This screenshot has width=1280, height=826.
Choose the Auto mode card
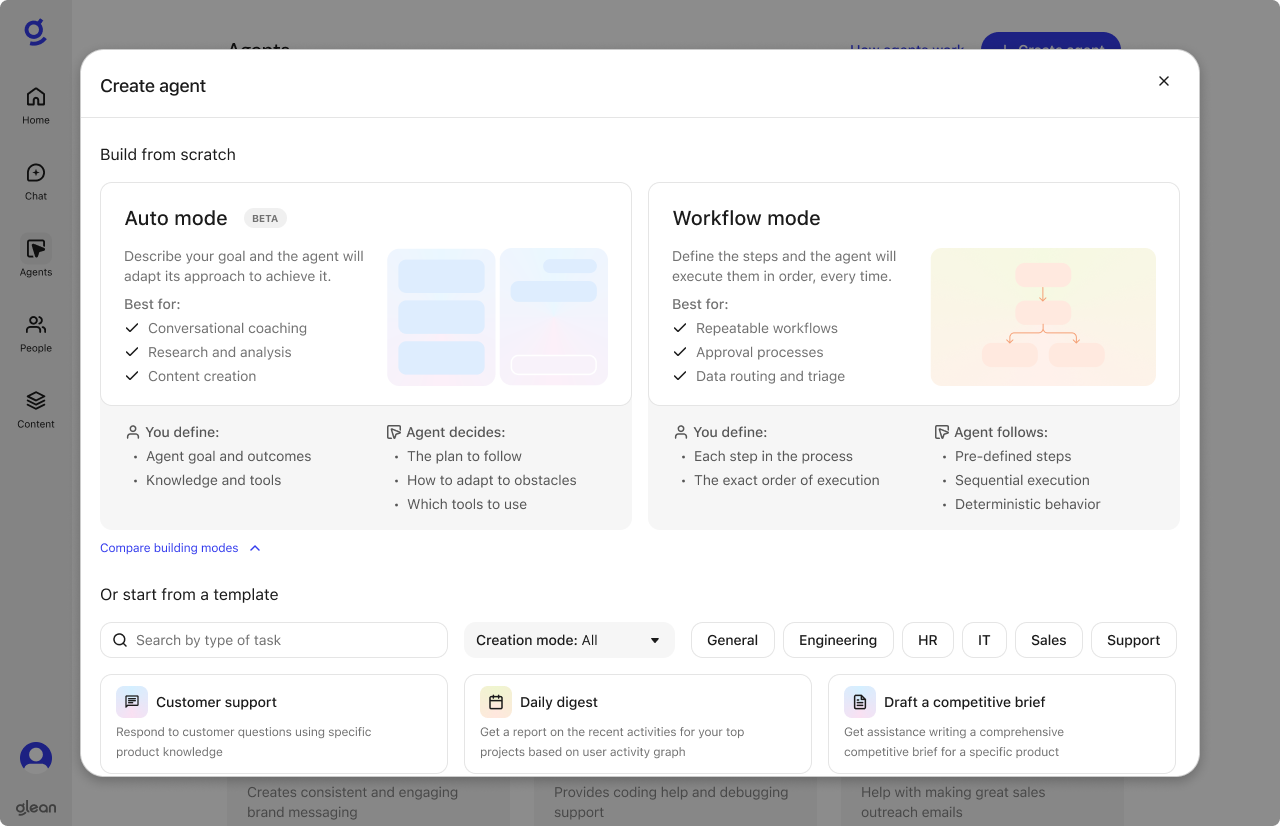pos(366,293)
